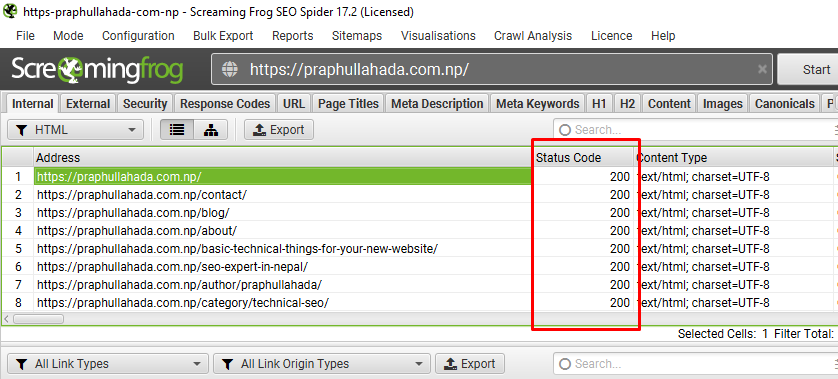Switch to the Images tab
The image size is (838, 379).
(723, 104)
